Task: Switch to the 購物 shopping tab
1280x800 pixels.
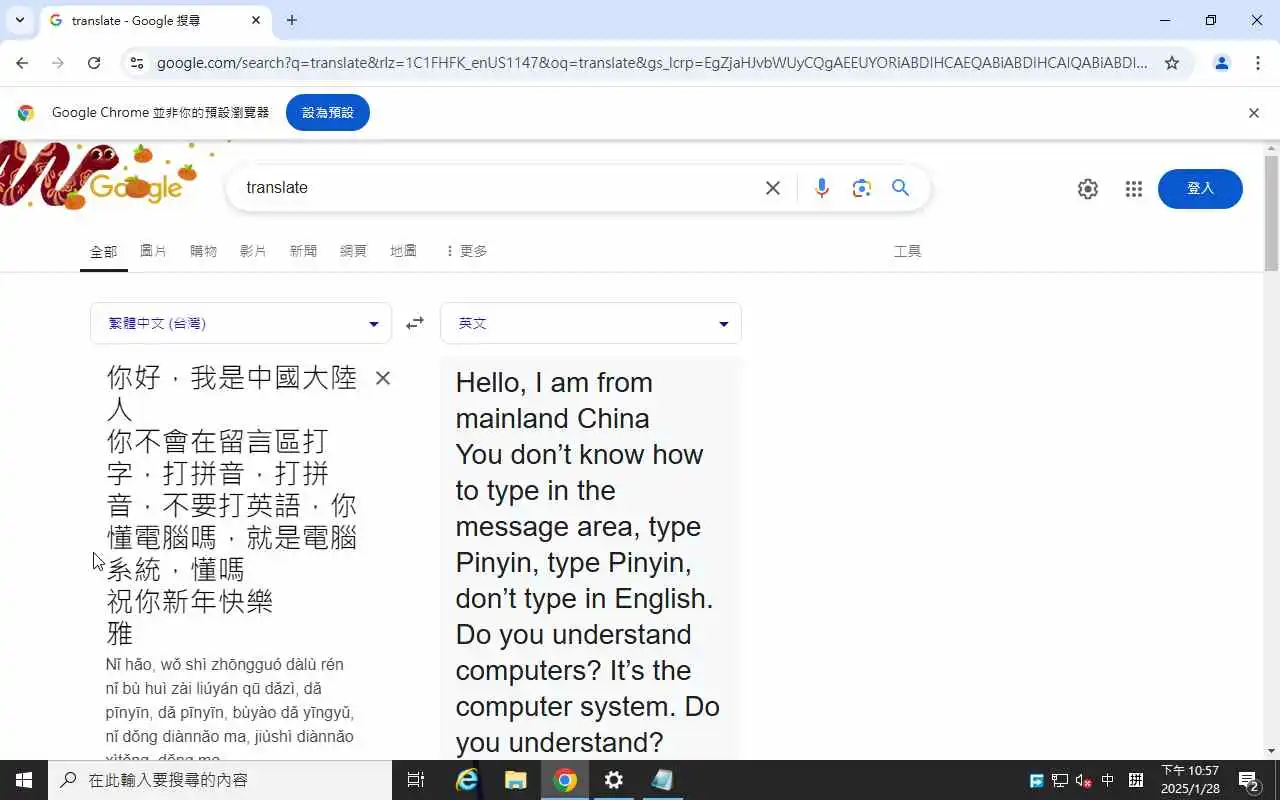Action: point(203,251)
